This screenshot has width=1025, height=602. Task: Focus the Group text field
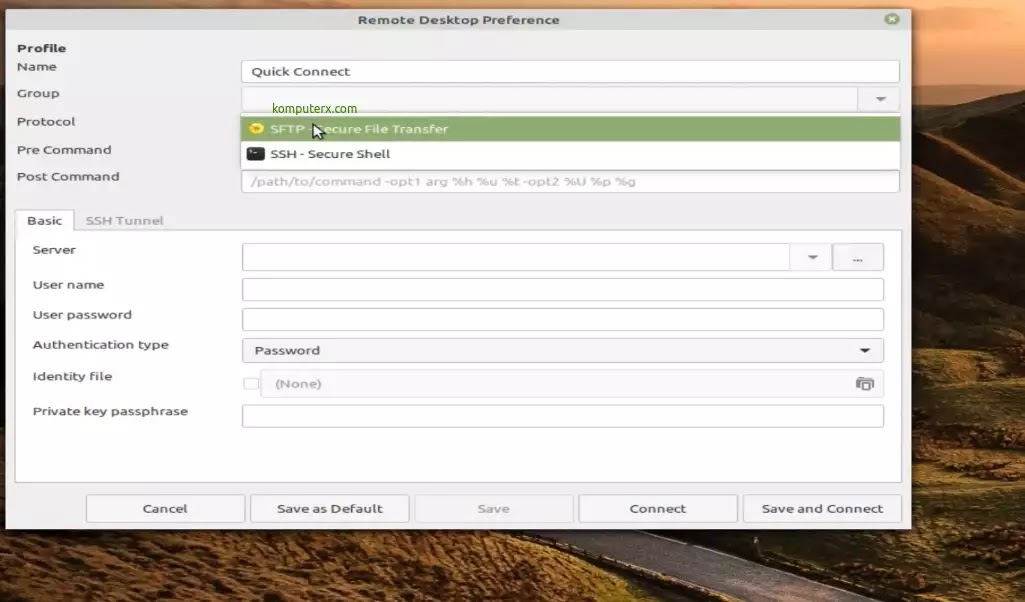coord(550,99)
